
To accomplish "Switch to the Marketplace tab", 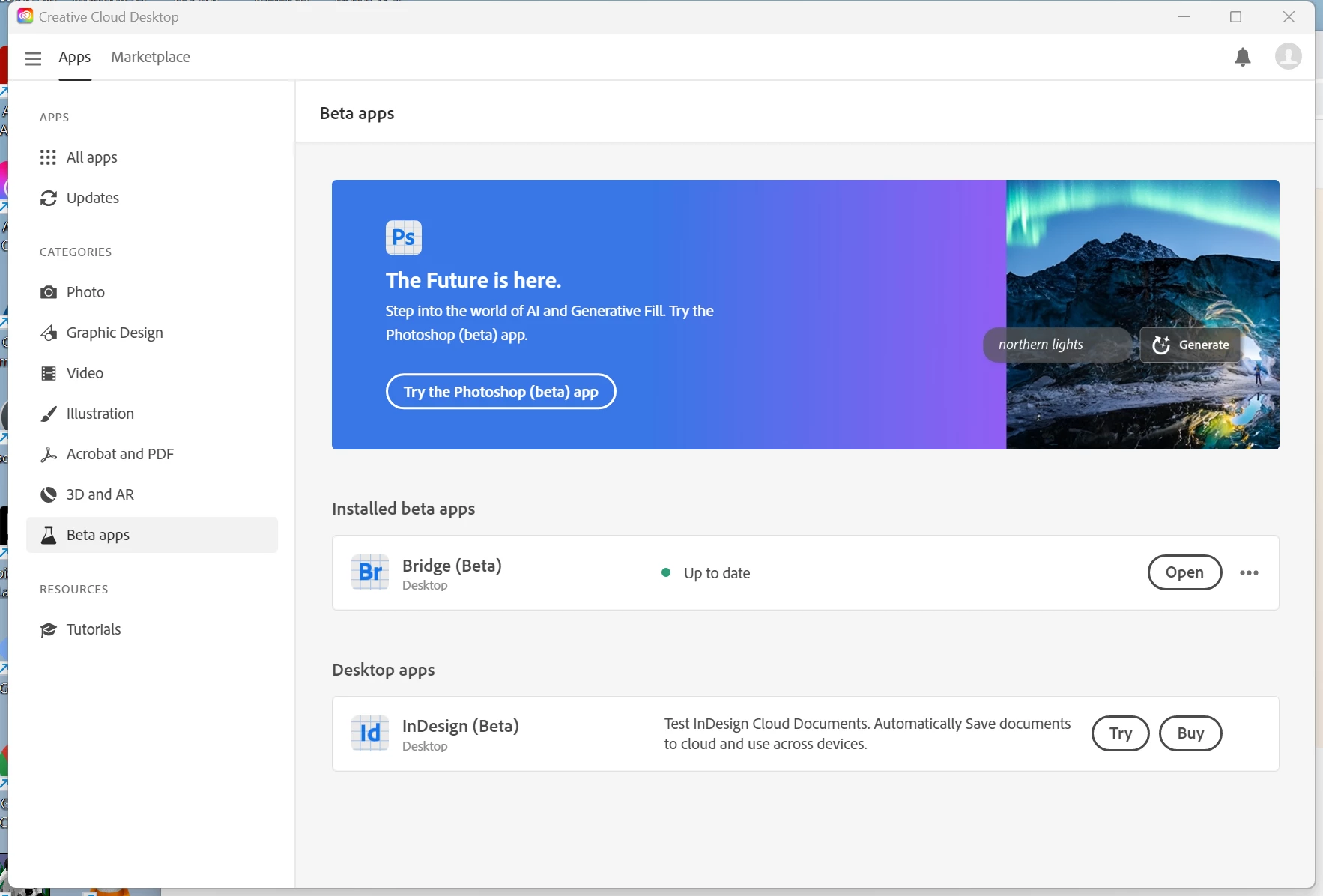I will (x=151, y=57).
